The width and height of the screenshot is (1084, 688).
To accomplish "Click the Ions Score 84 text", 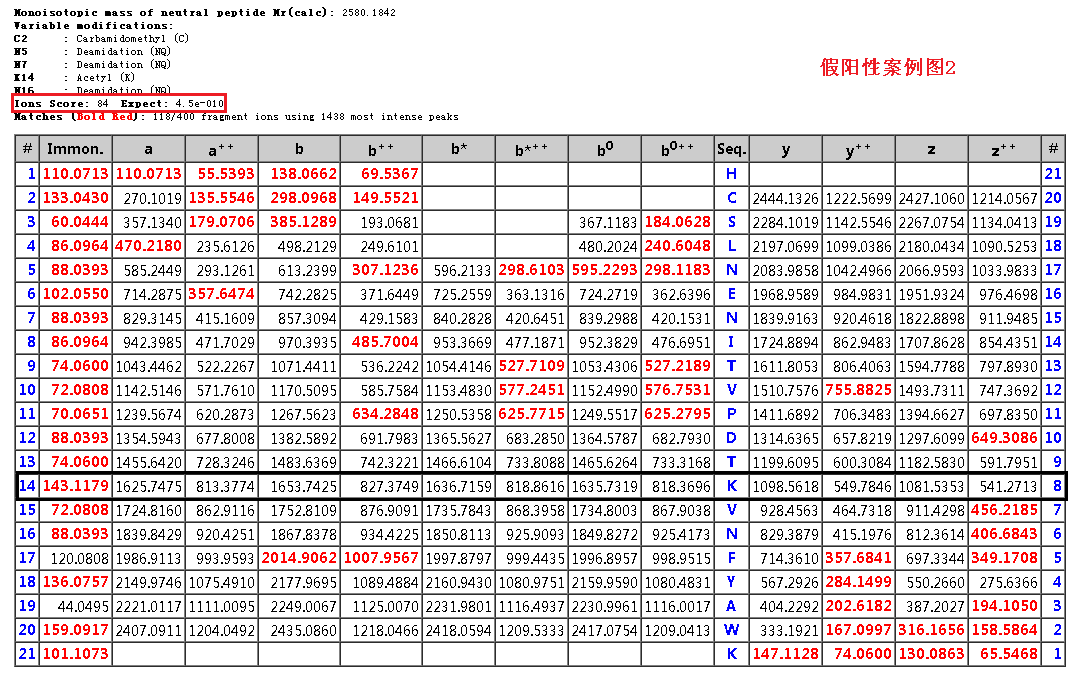I will click(62, 103).
